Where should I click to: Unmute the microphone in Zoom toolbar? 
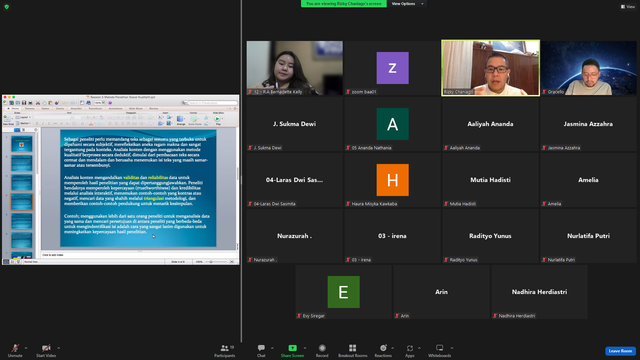point(15,350)
